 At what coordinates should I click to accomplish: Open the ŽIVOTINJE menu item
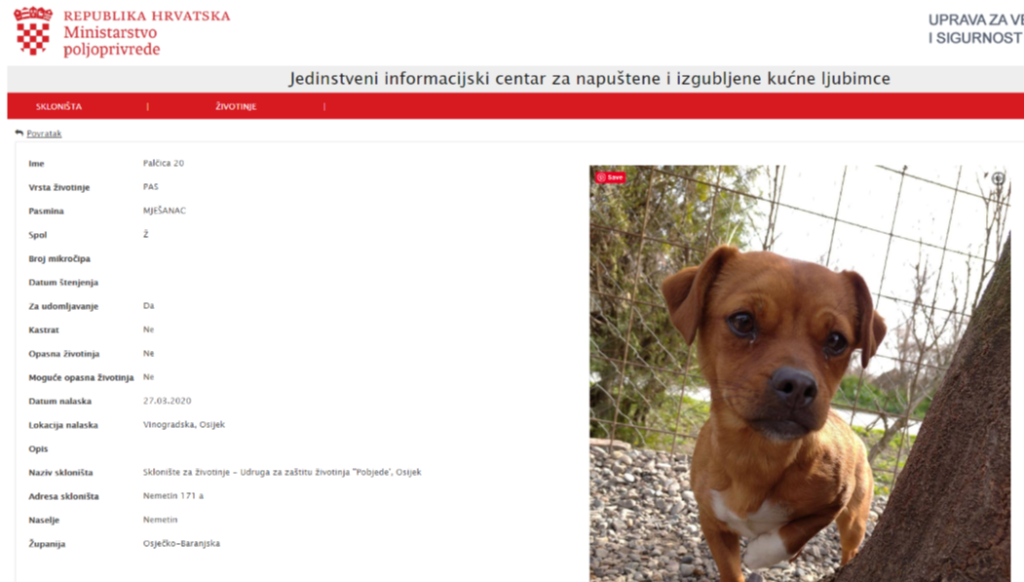(236, 106)
